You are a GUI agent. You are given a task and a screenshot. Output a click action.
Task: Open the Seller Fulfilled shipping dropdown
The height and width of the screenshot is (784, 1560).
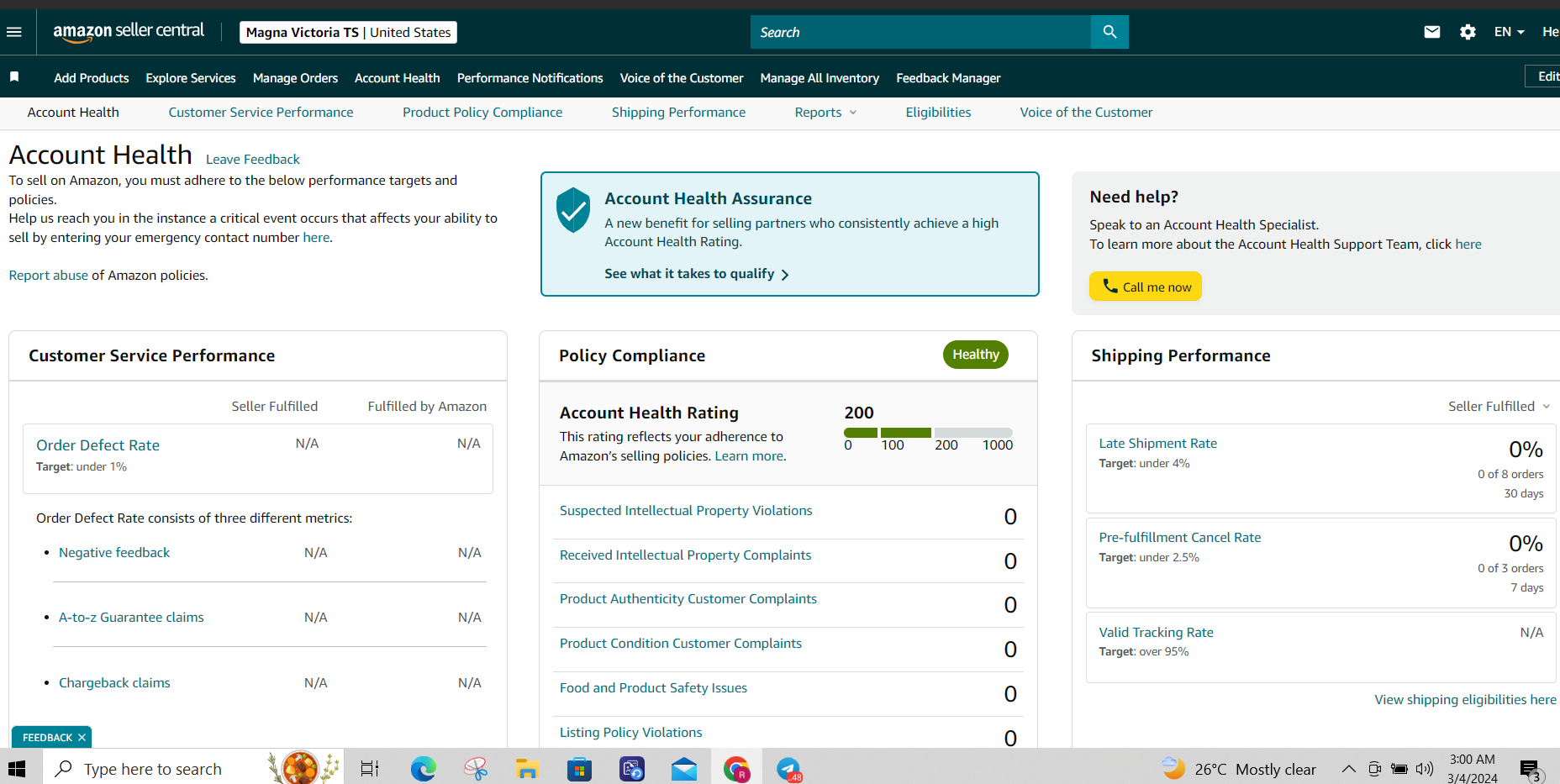1499,406
